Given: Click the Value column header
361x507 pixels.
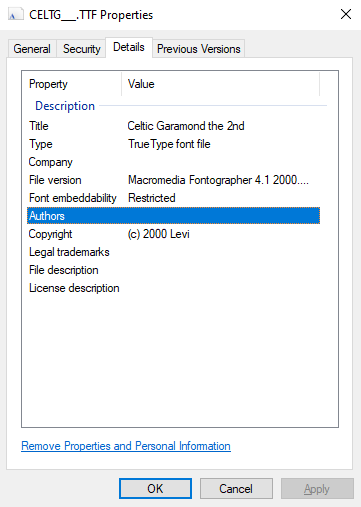Looking at the screenshot, I should pos(221,84).
